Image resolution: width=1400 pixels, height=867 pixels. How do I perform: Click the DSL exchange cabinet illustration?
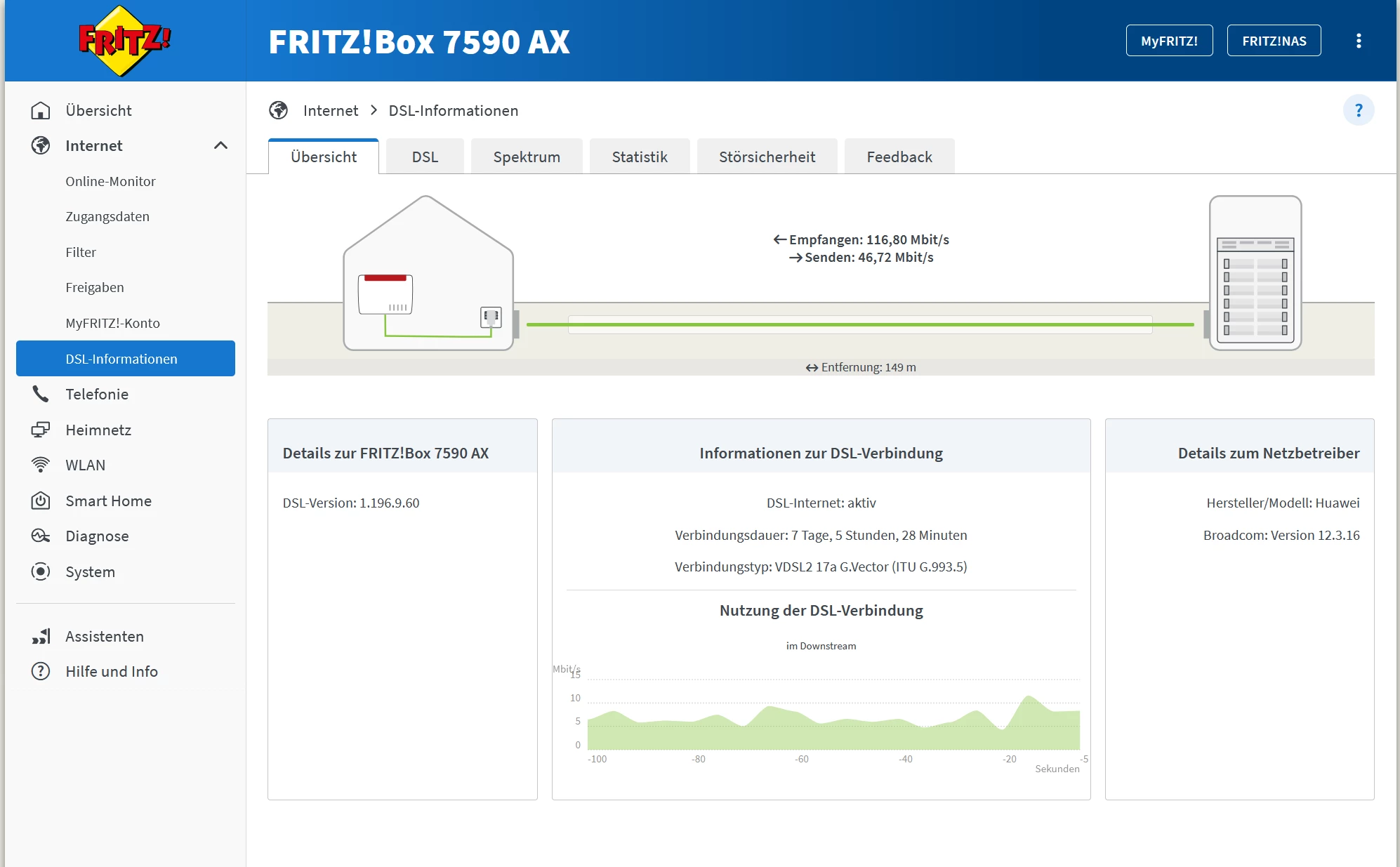pos(1255,274)
